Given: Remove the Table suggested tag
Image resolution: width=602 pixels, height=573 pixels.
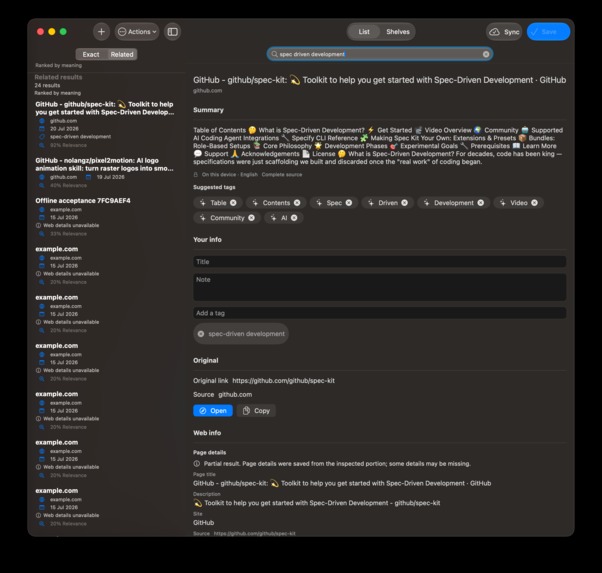Looking at the screenshot, I should pos(233,203).
